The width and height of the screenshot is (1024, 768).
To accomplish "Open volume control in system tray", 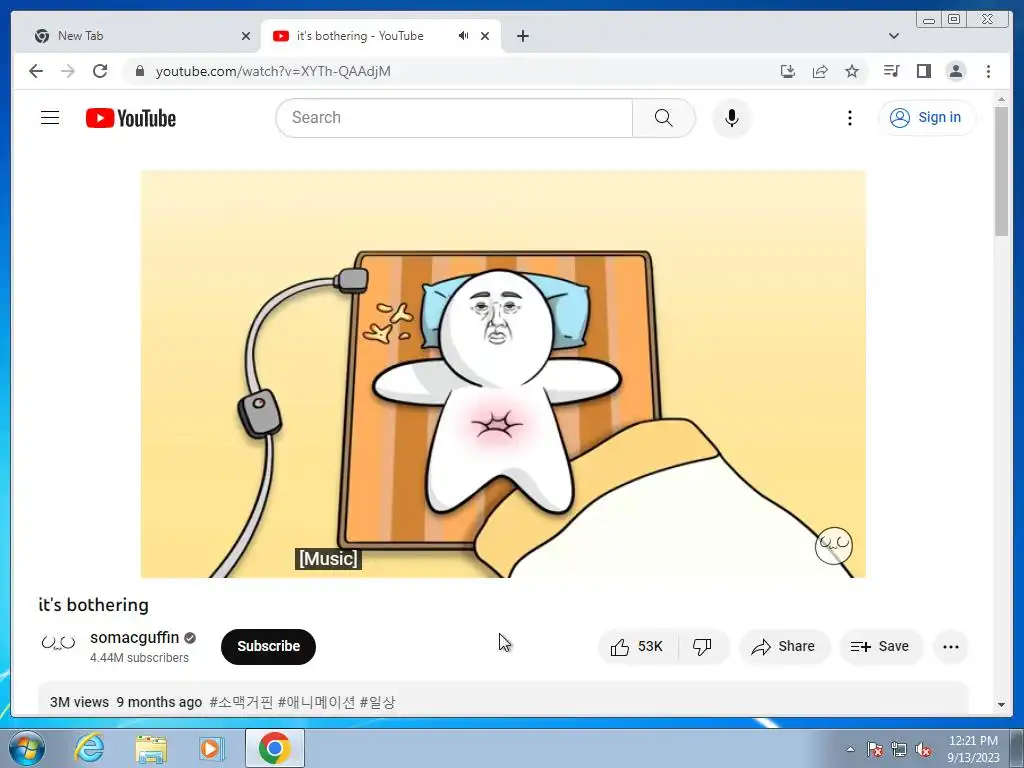I will coord(923,750).
